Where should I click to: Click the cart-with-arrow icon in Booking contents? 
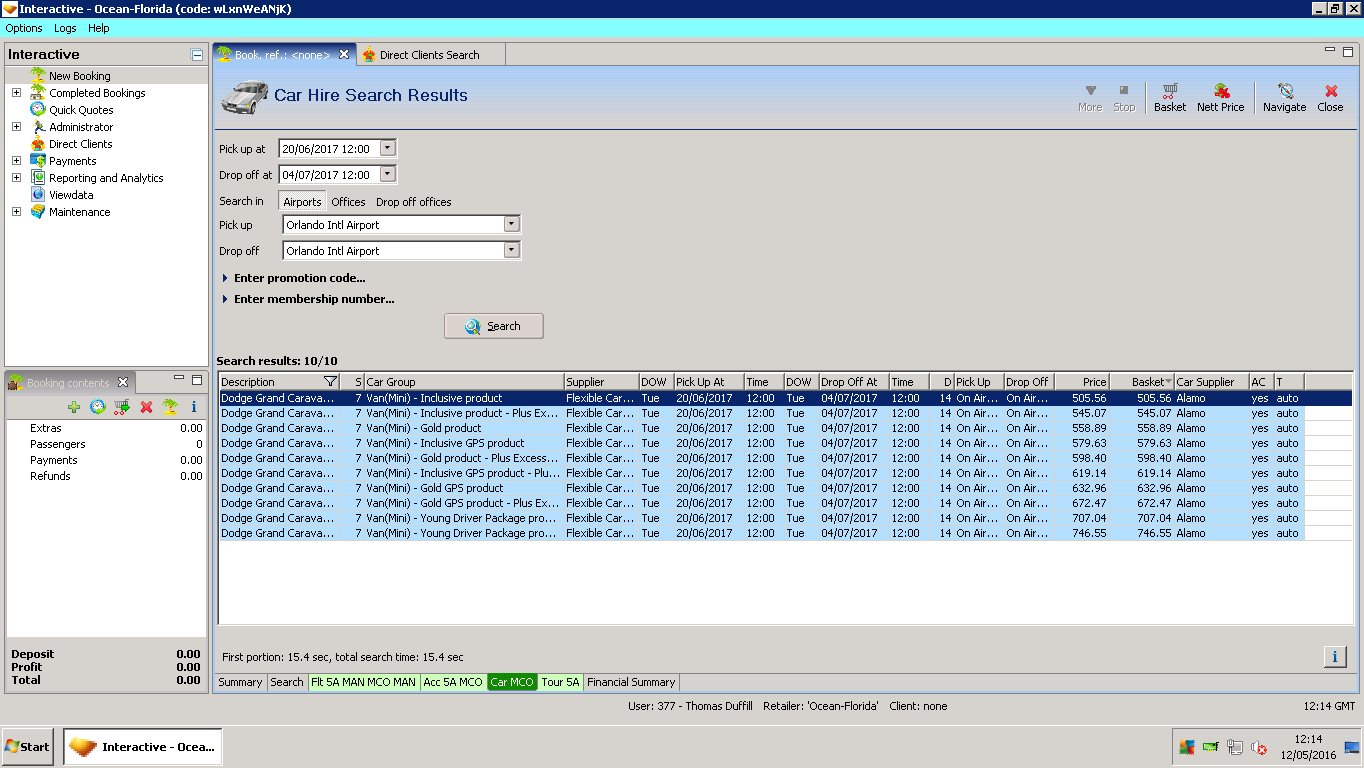point(122,407)
